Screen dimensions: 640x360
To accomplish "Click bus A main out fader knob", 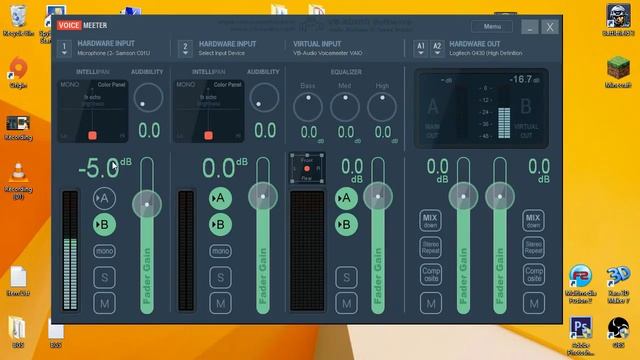I will click(463, 196).
